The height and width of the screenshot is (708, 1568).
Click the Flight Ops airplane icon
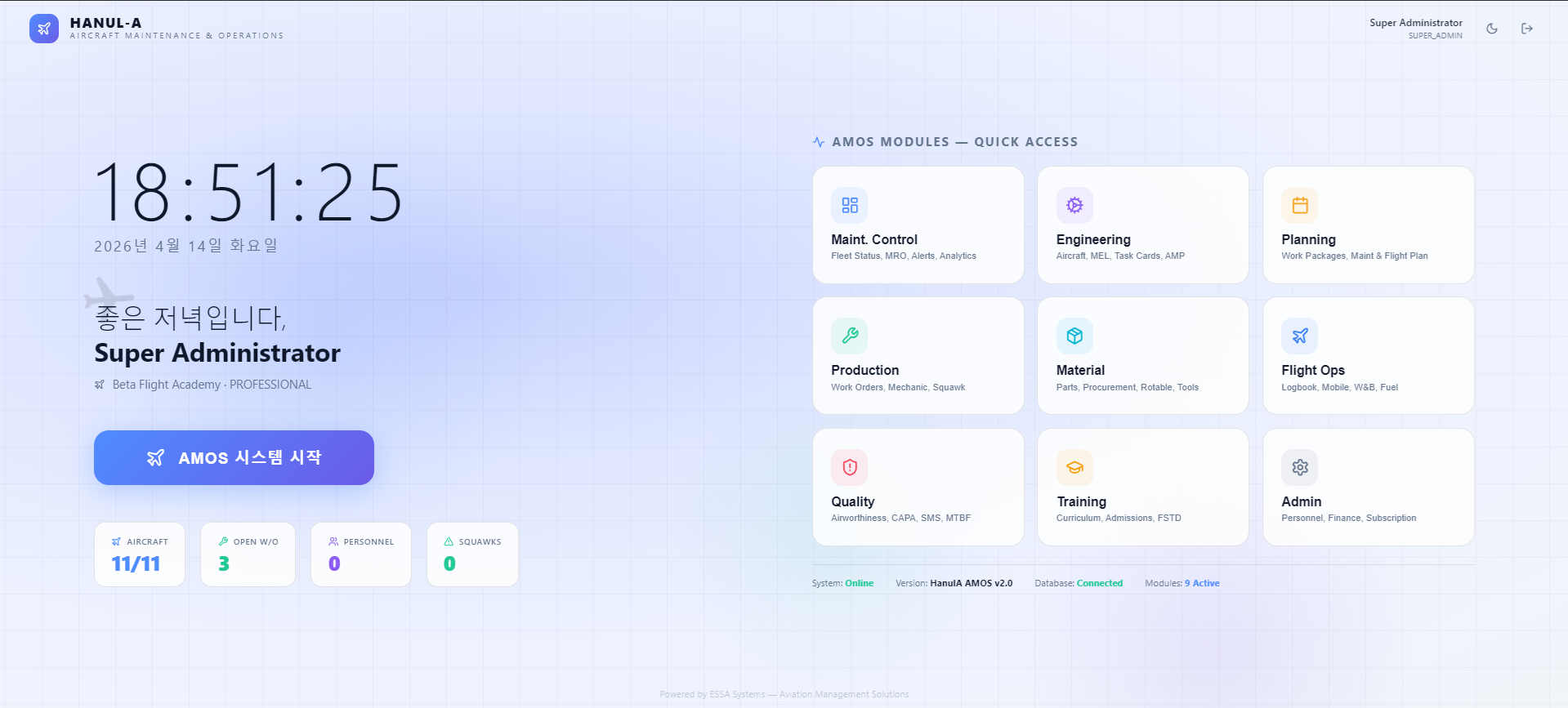pyautogui.click(x=1299, y=336)
